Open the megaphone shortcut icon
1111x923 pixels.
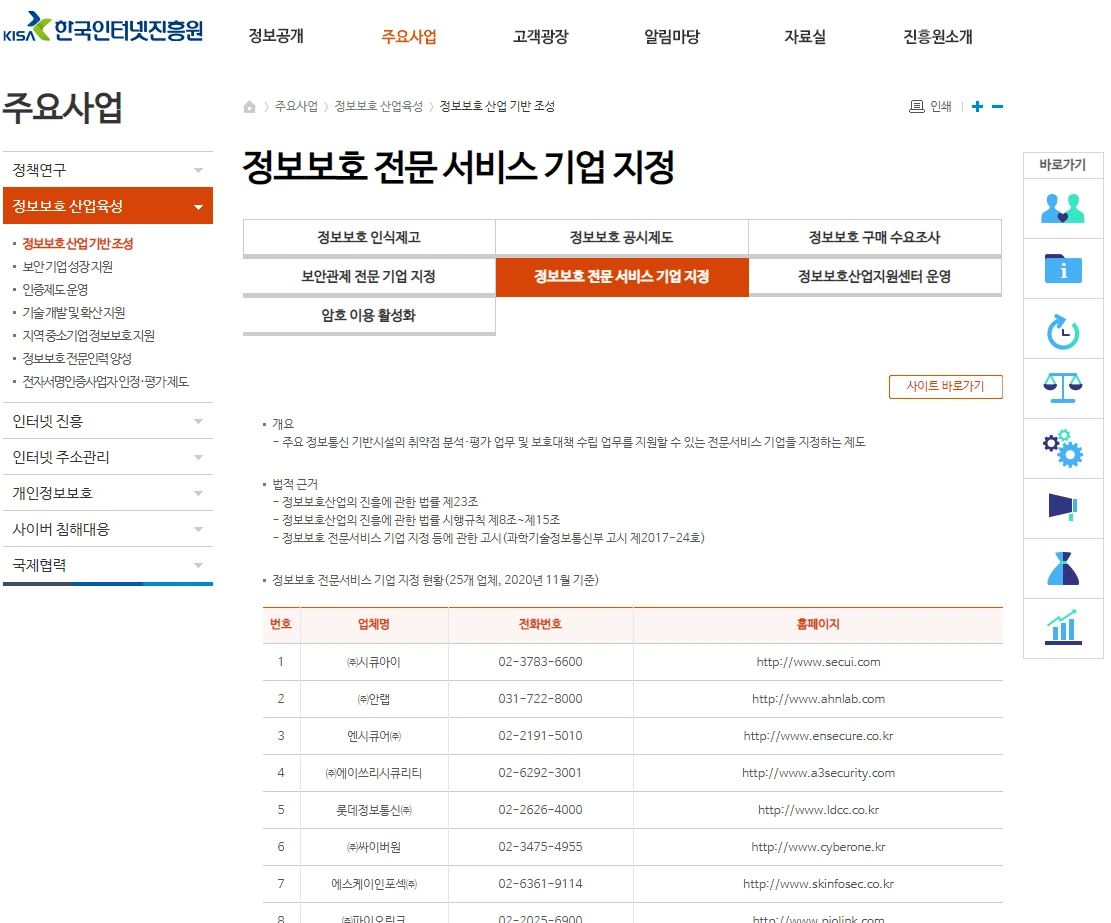point(1063,507)
